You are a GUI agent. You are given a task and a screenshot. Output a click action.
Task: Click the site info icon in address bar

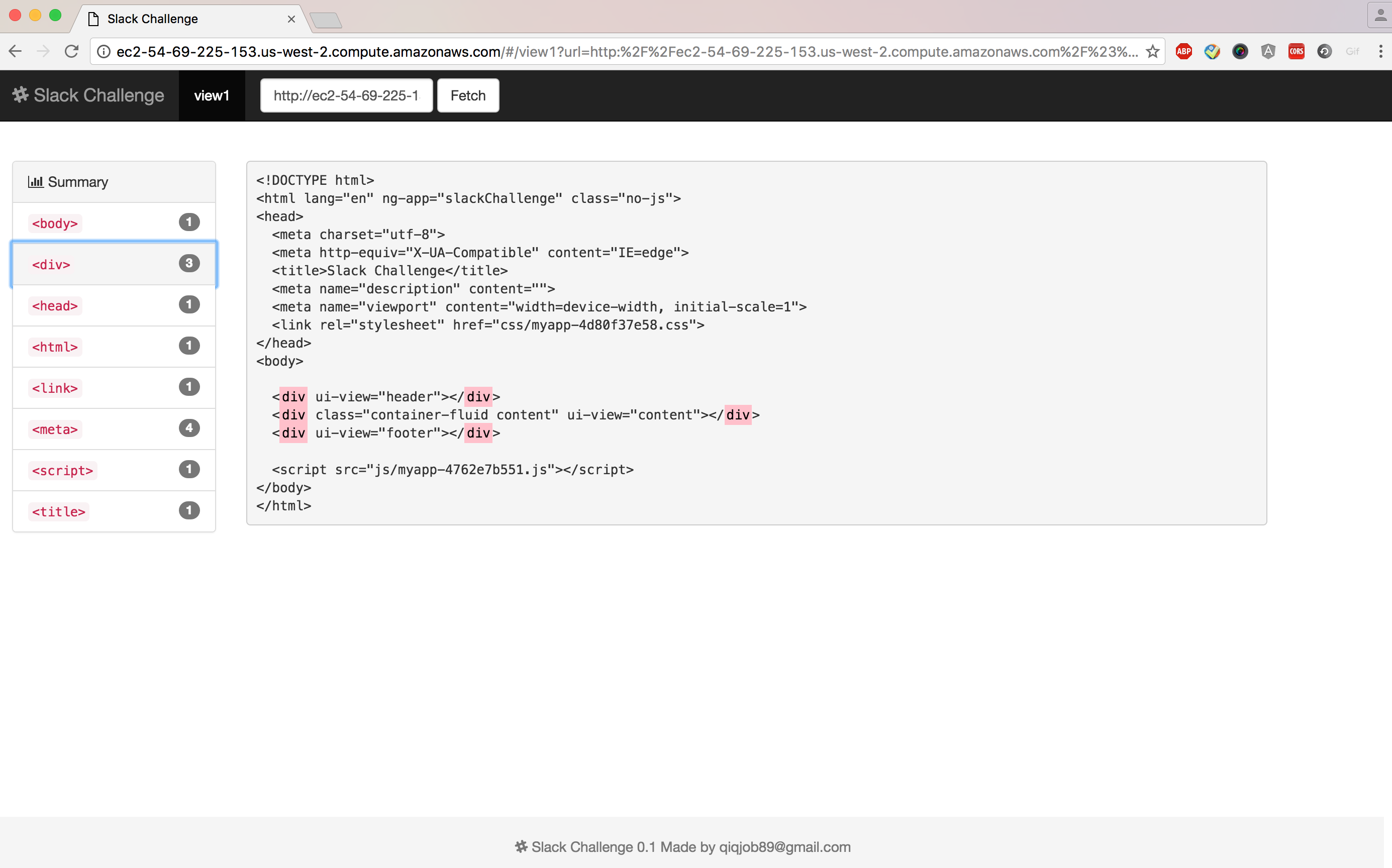(x=104, y=52)
